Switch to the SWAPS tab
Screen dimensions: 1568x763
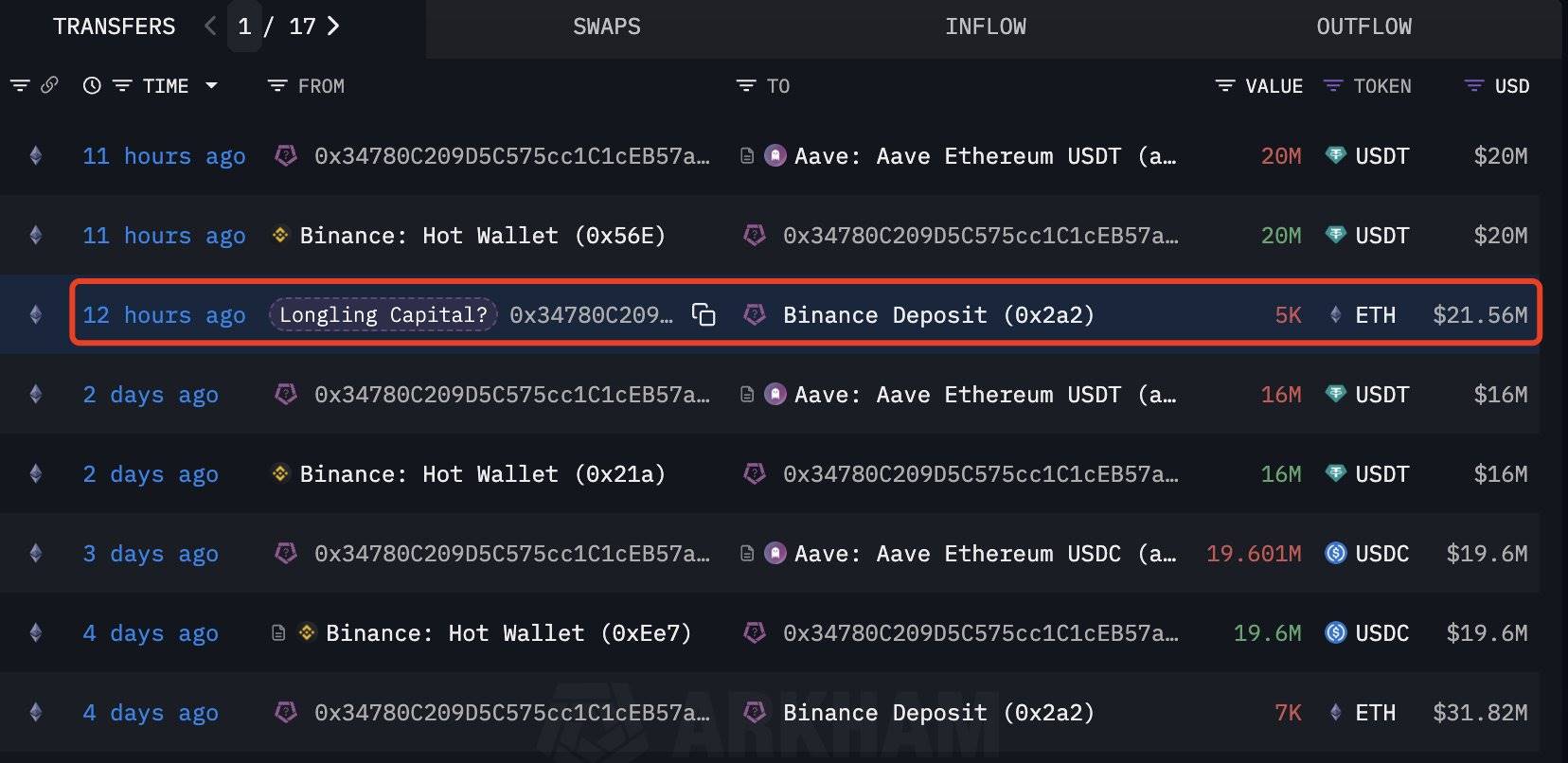[606, 27]
